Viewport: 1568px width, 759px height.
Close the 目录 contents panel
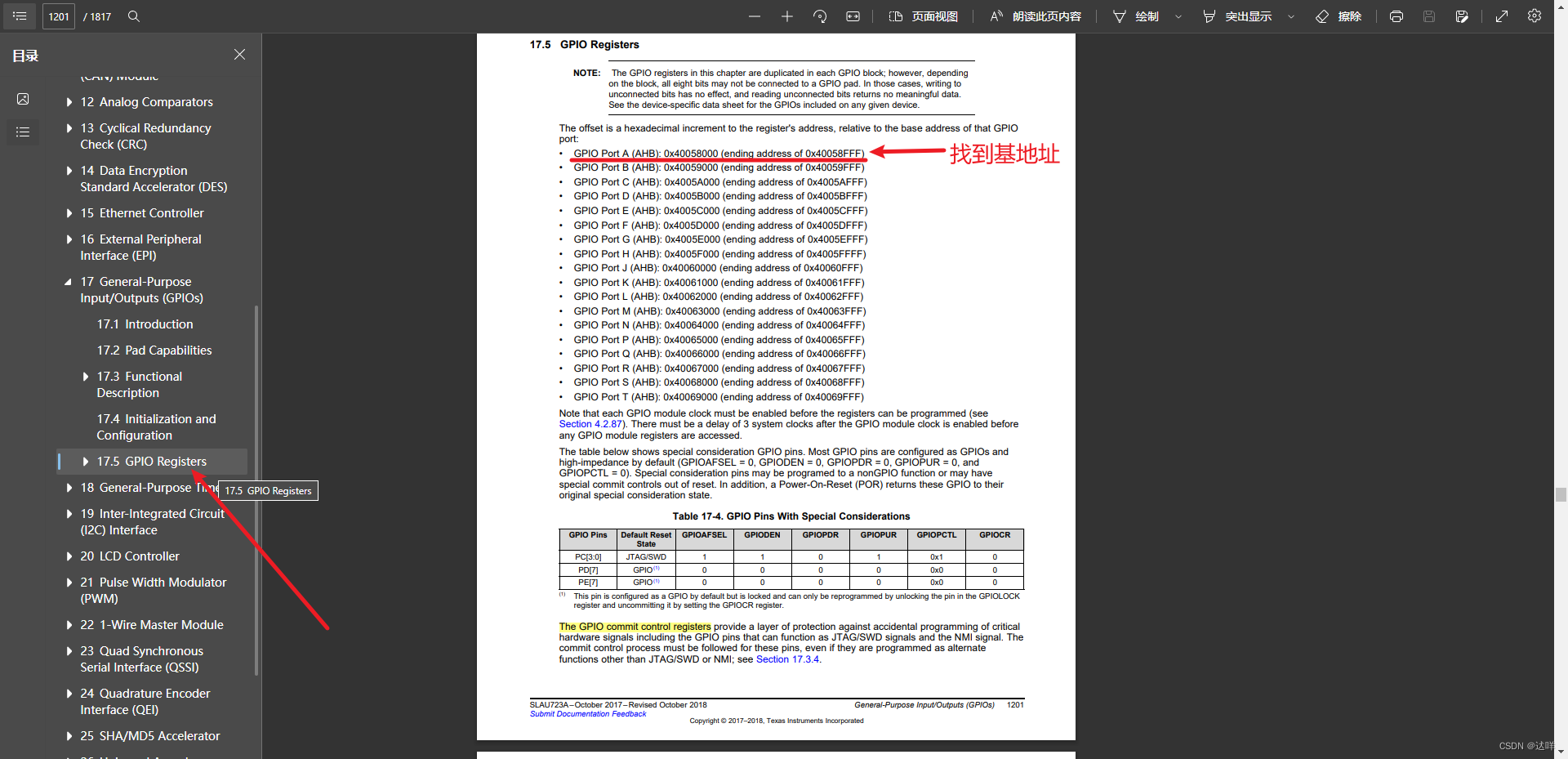pyautogui.click(x=239, y=55)
